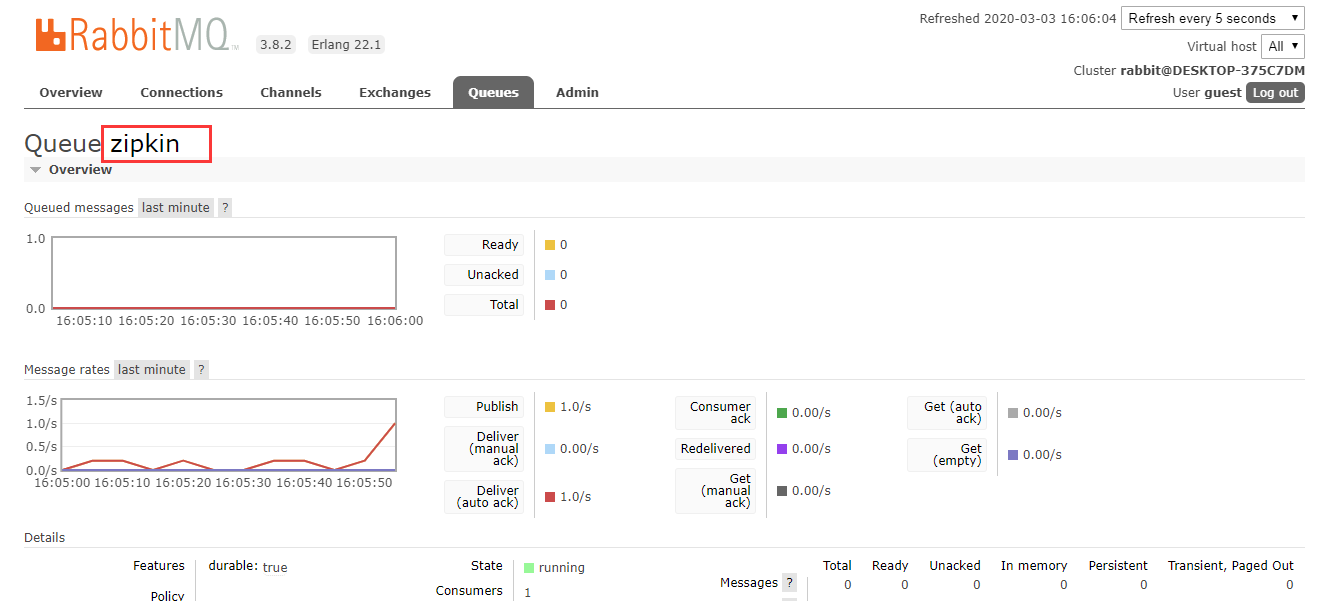Open the Virtual host dropdown
This screenshot has width=1321, height=601.
(x=1283, y=46)
